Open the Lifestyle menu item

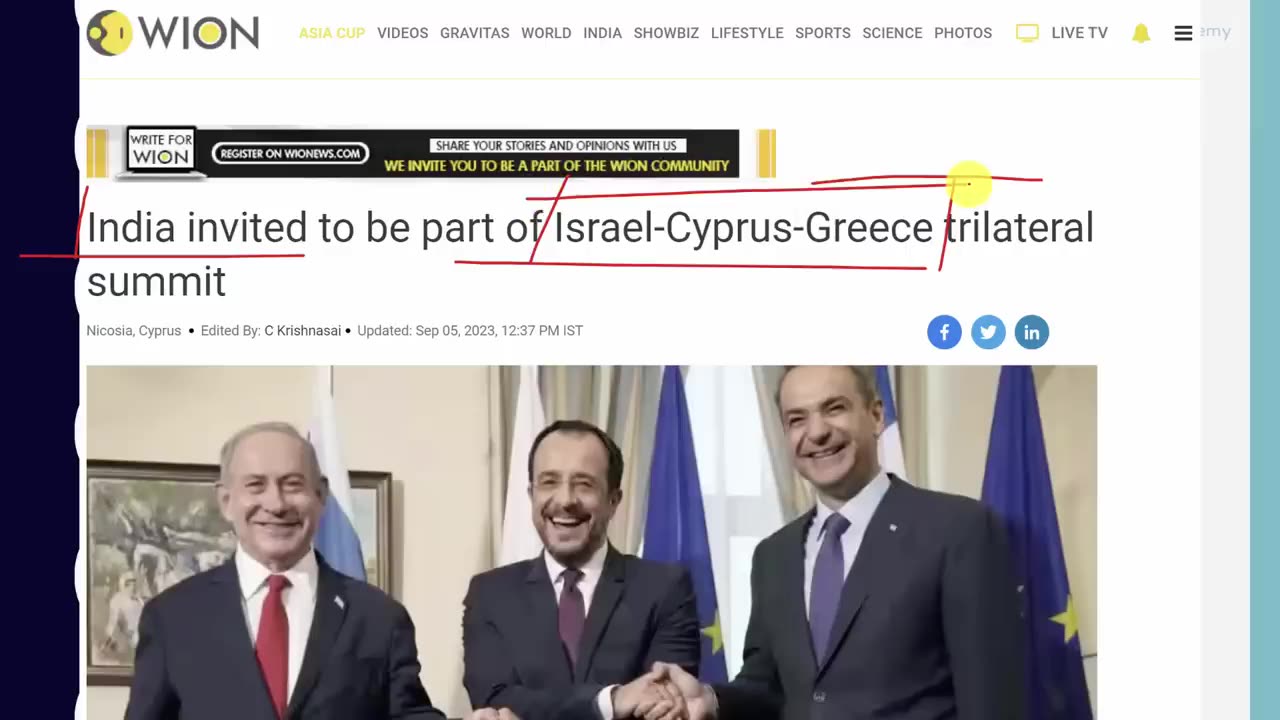coord(747,33)
